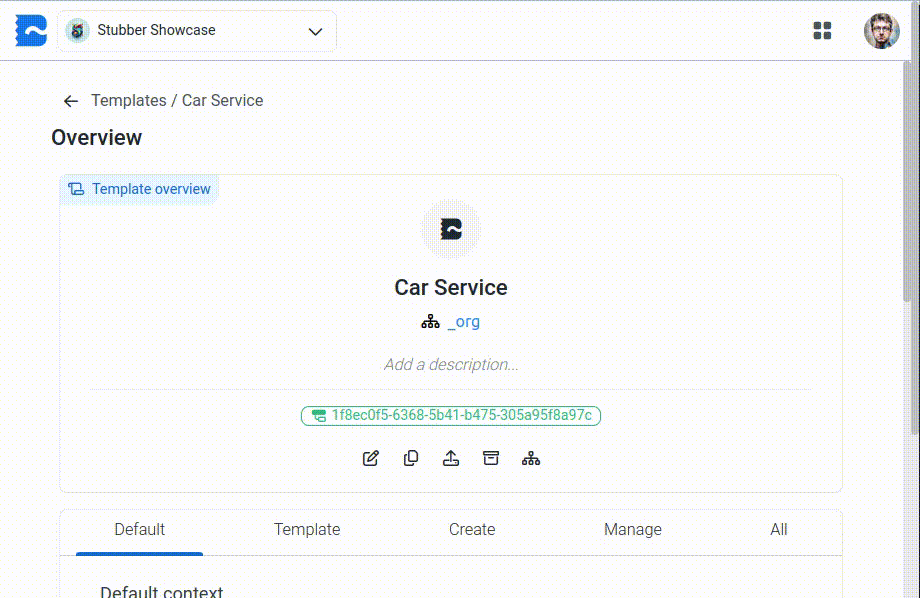Follow the _org link
Image resolution: width=920 pixels, height=598 pixels.
tap(464, 322)
